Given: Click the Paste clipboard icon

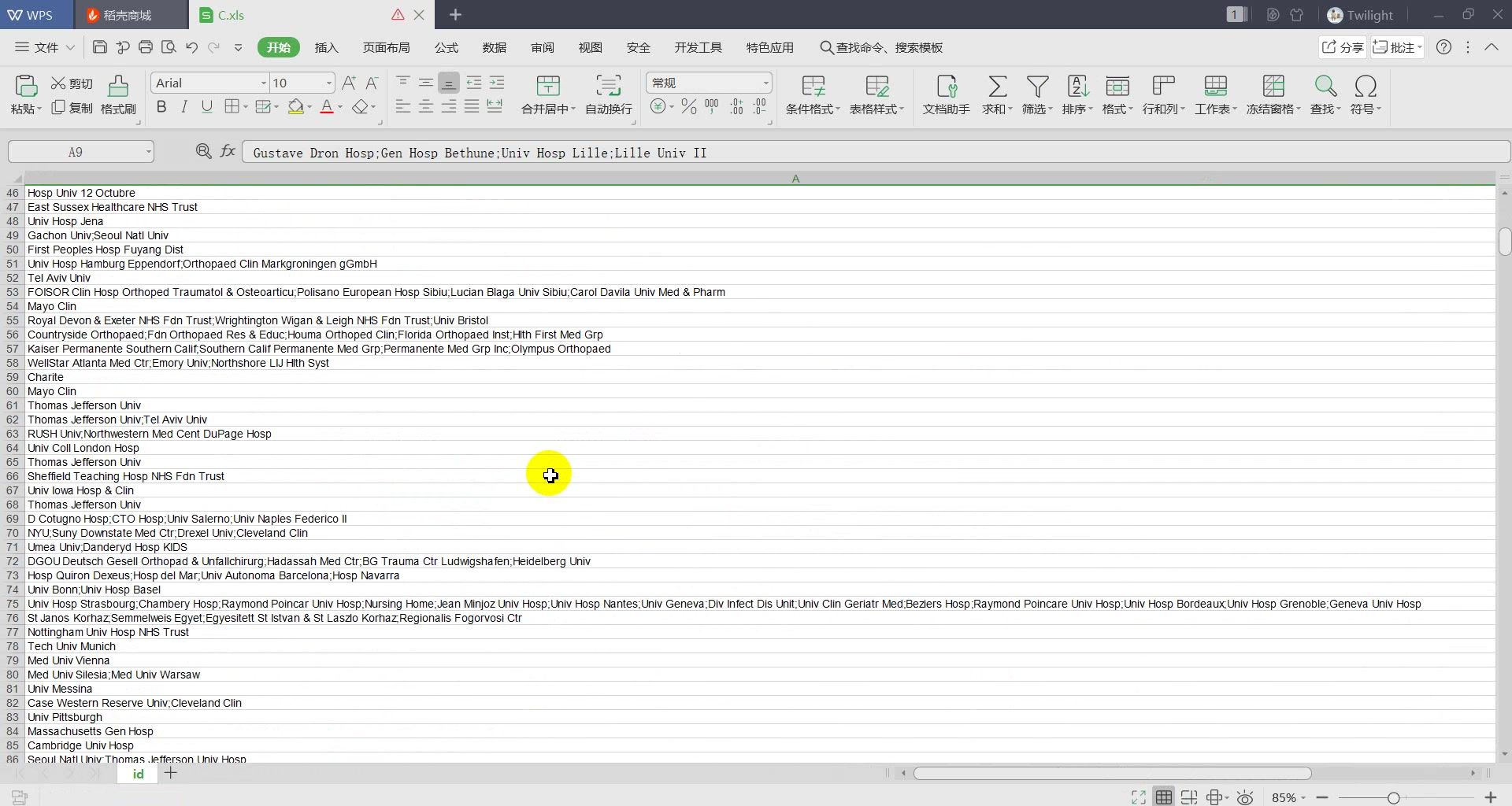Looking at the screenshot, I should 26,86.
